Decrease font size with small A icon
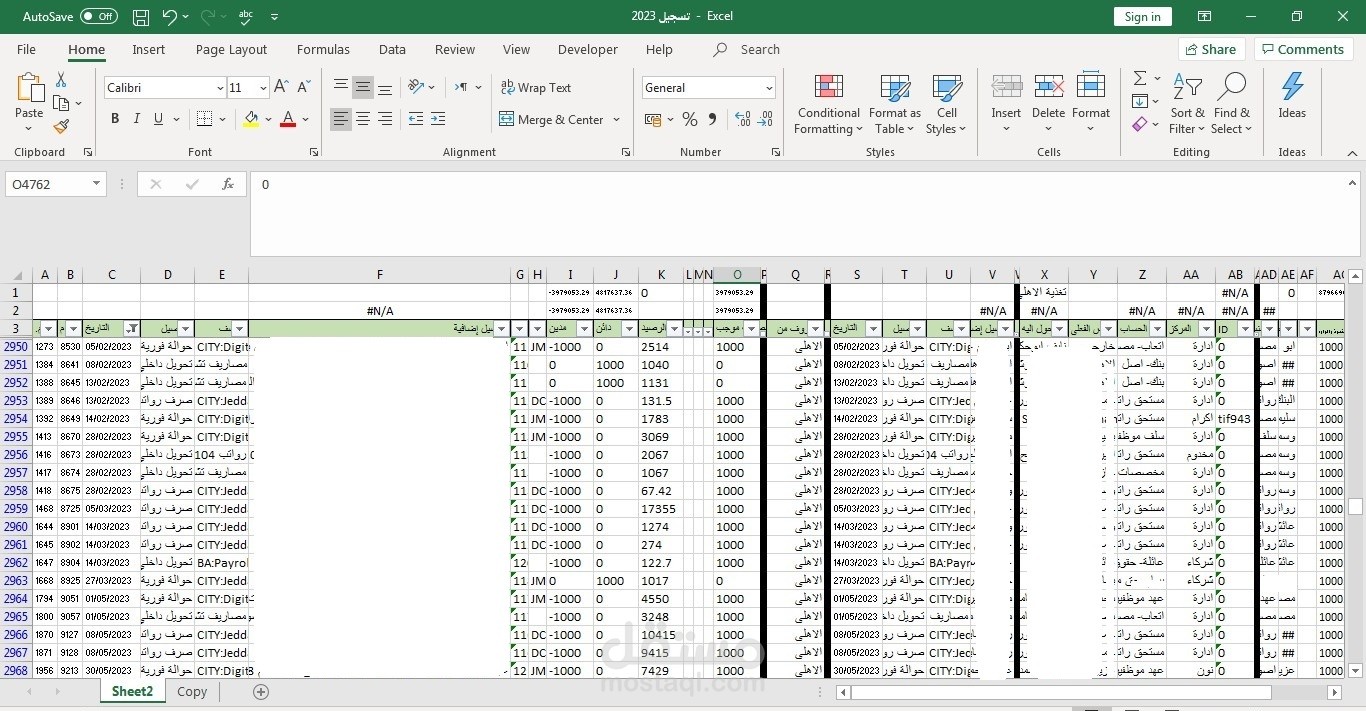Screen dimensions: 1366x711 pos(302,88)
